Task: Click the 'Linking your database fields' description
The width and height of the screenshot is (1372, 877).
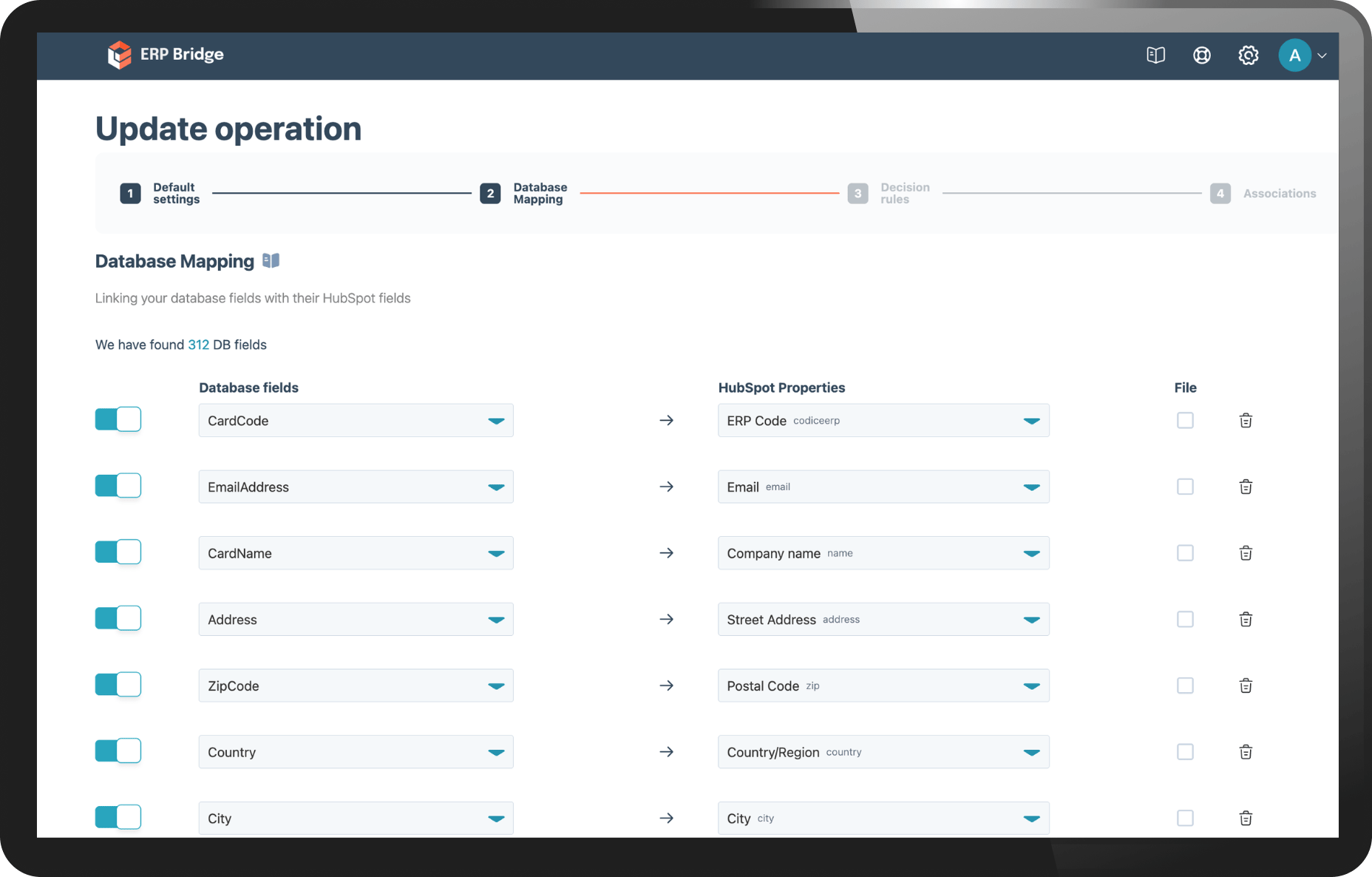Action: tap(253, 298)
